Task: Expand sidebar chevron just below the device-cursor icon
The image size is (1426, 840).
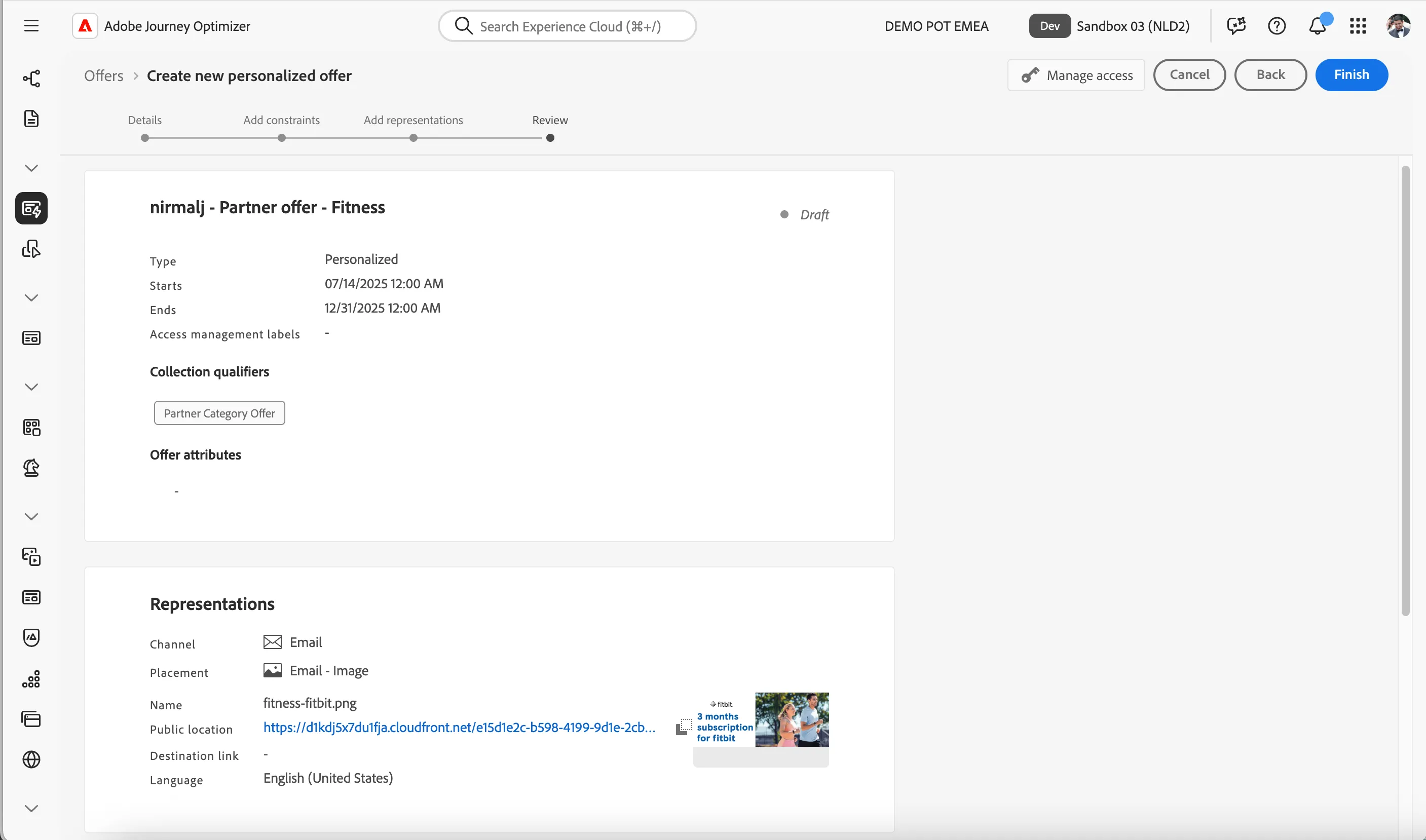Action: (x=31, y=298)
